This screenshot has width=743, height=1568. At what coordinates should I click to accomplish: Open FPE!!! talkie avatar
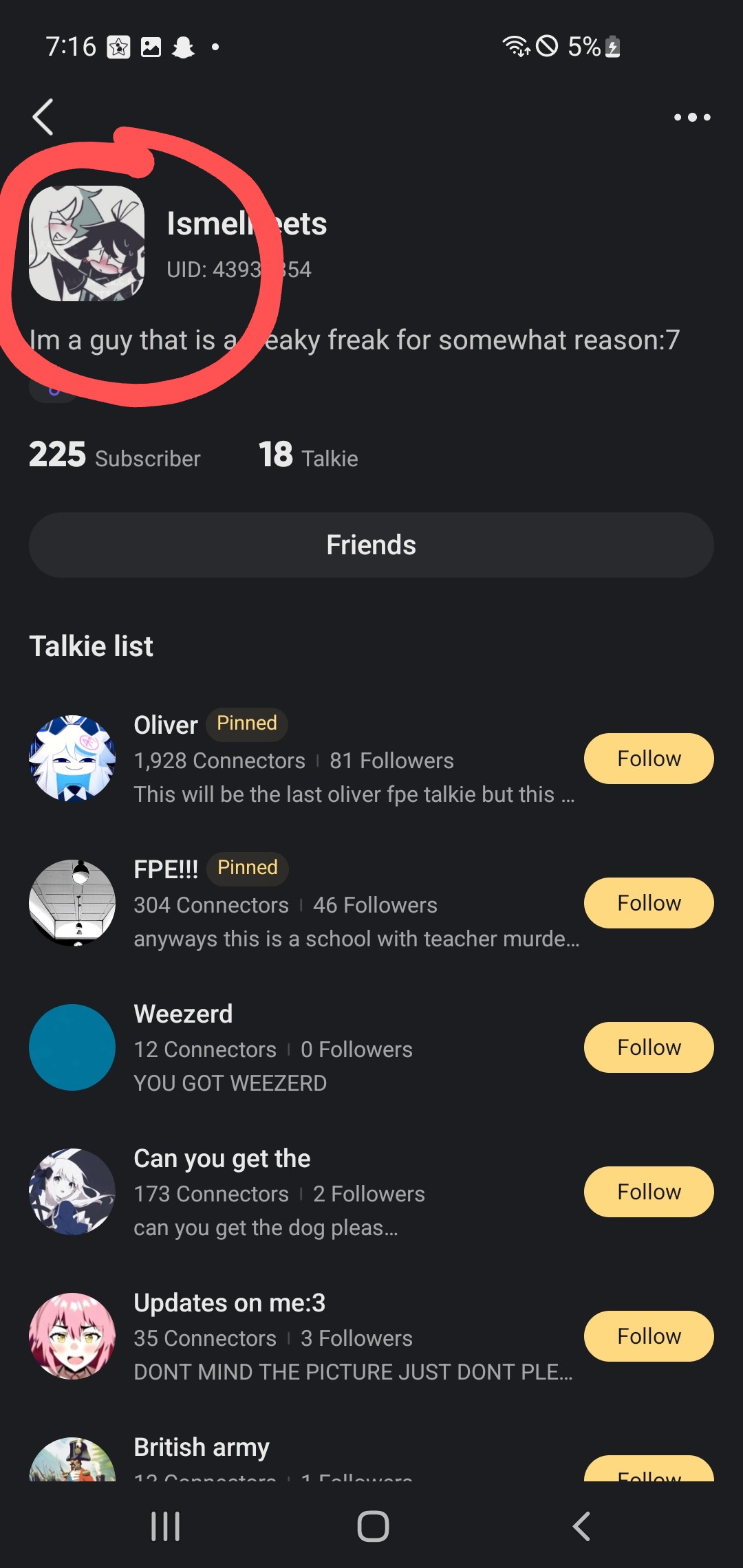pos(72,903)
